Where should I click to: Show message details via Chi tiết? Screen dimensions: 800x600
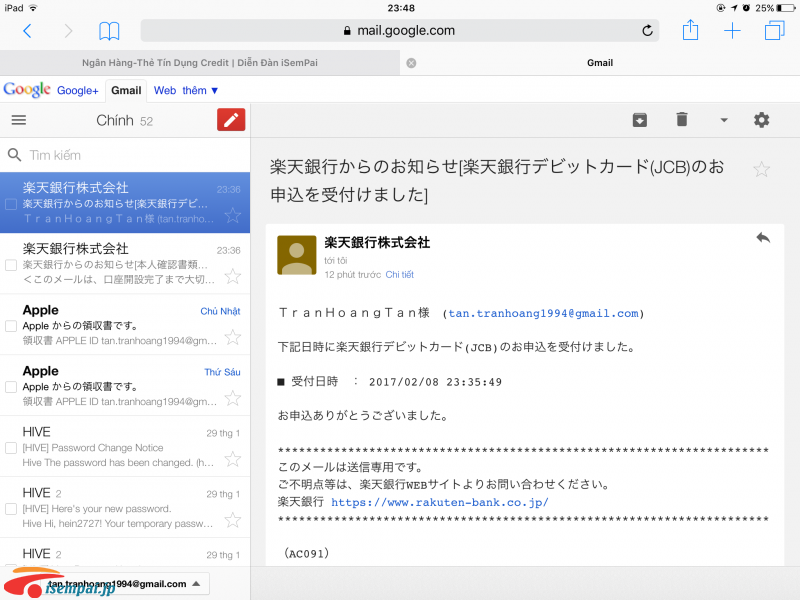point(399,274)
